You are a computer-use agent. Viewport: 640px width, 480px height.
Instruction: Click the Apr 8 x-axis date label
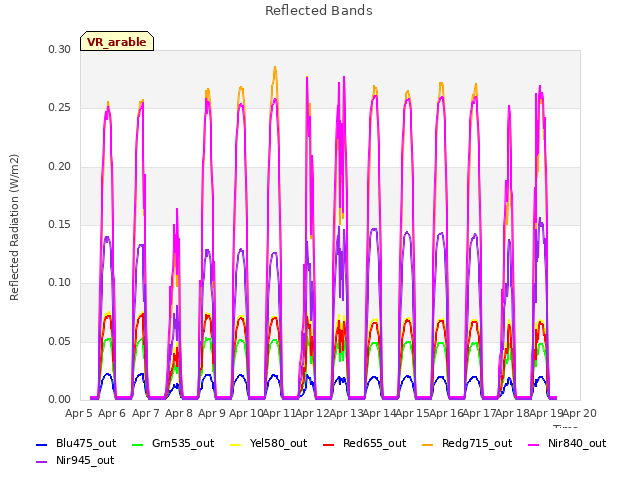point(179,413)
